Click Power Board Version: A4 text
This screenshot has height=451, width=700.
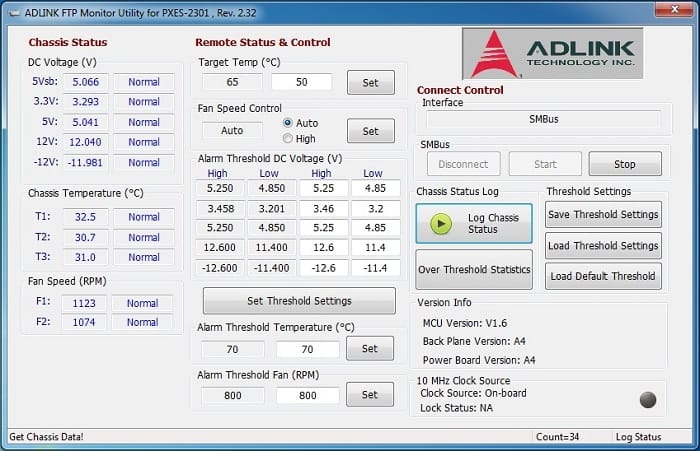tap(479, 360)
